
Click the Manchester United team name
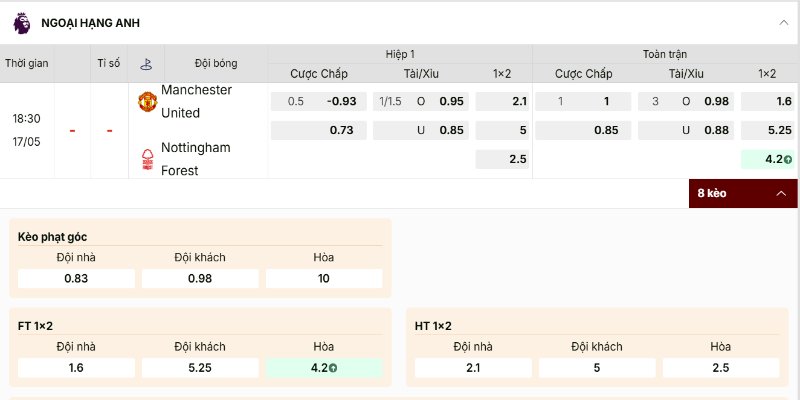(x=196, y=102)
